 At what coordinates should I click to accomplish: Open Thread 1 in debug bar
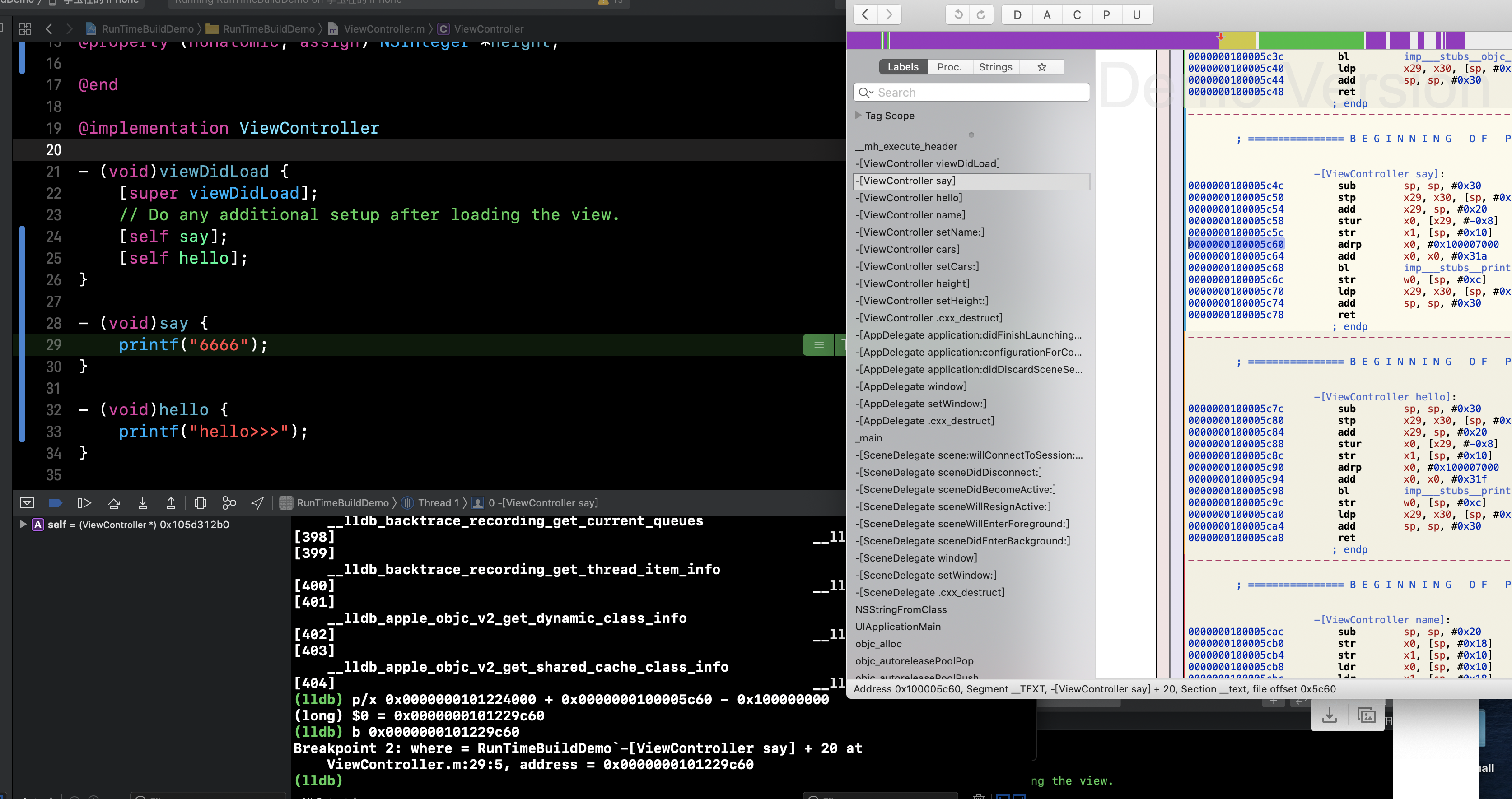430,503
